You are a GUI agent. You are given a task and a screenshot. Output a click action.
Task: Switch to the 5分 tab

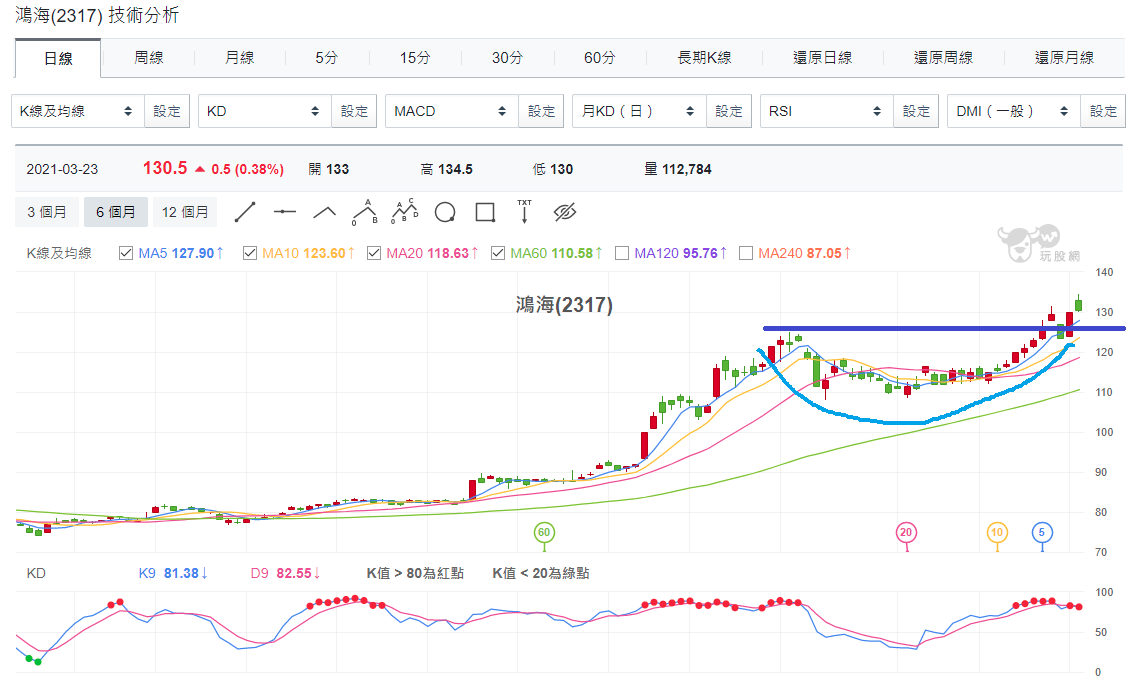point(327,57)
